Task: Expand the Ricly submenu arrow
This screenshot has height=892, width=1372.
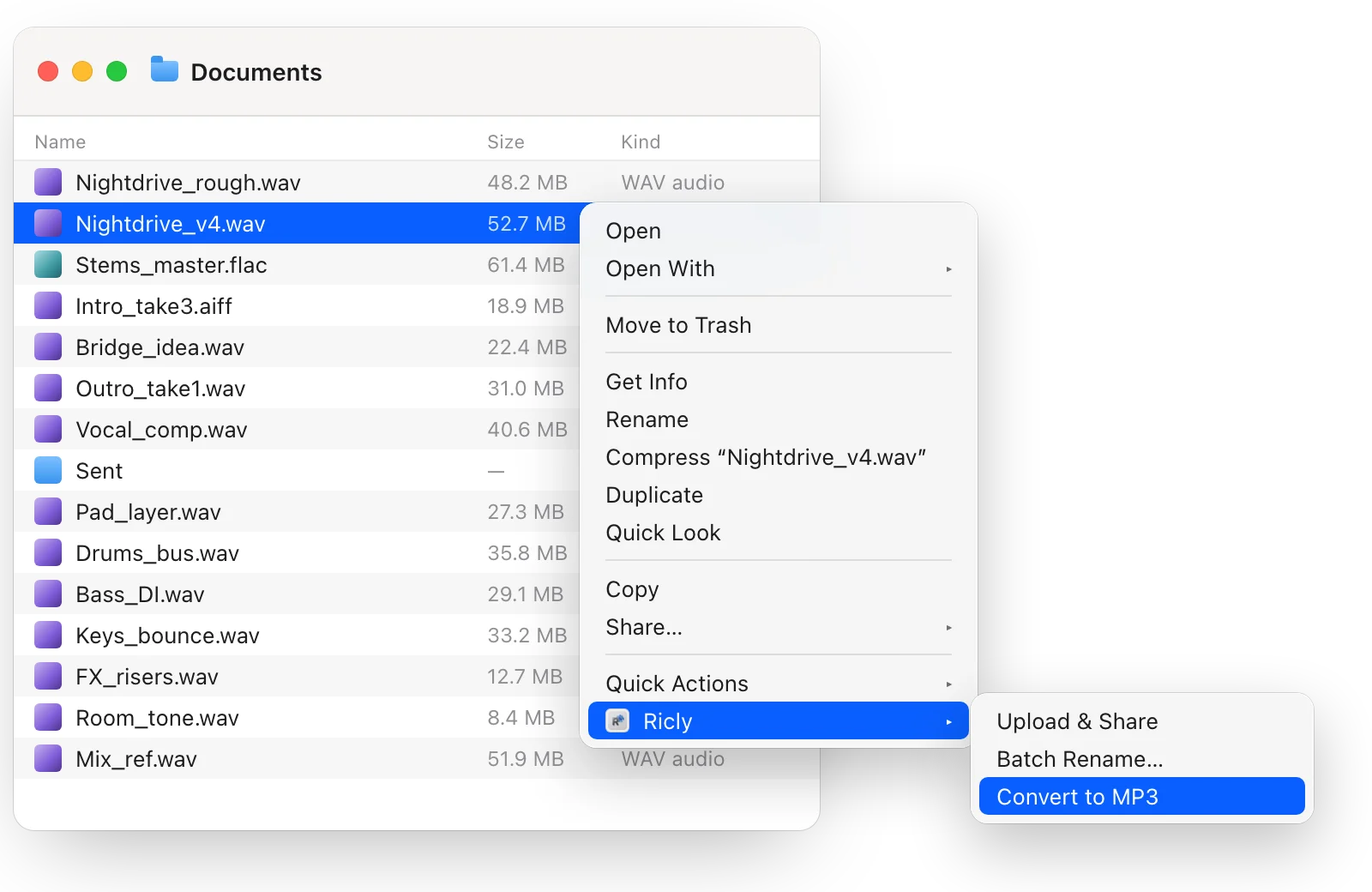Action: pos(948,722)
